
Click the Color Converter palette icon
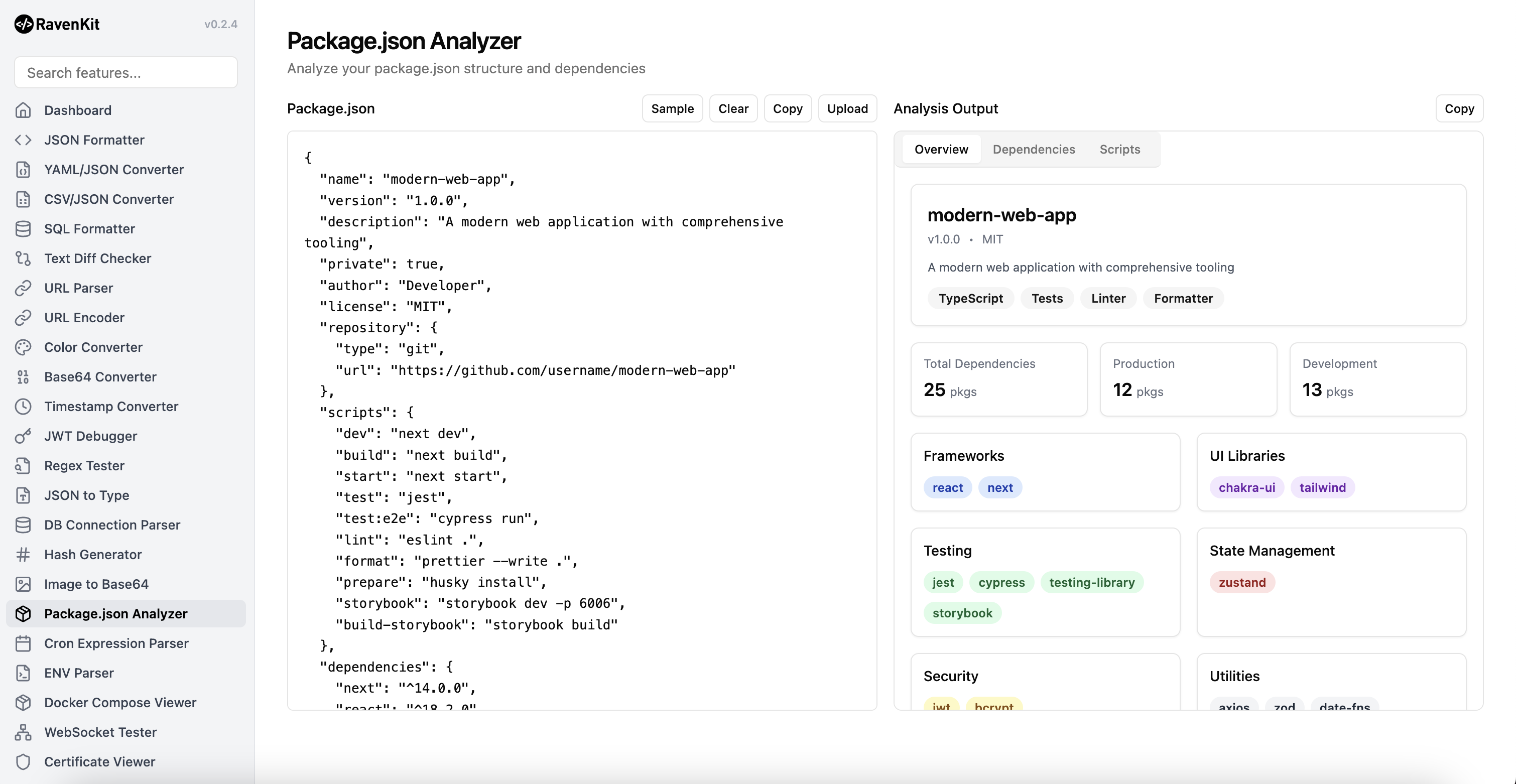click(x=23, y=347)
